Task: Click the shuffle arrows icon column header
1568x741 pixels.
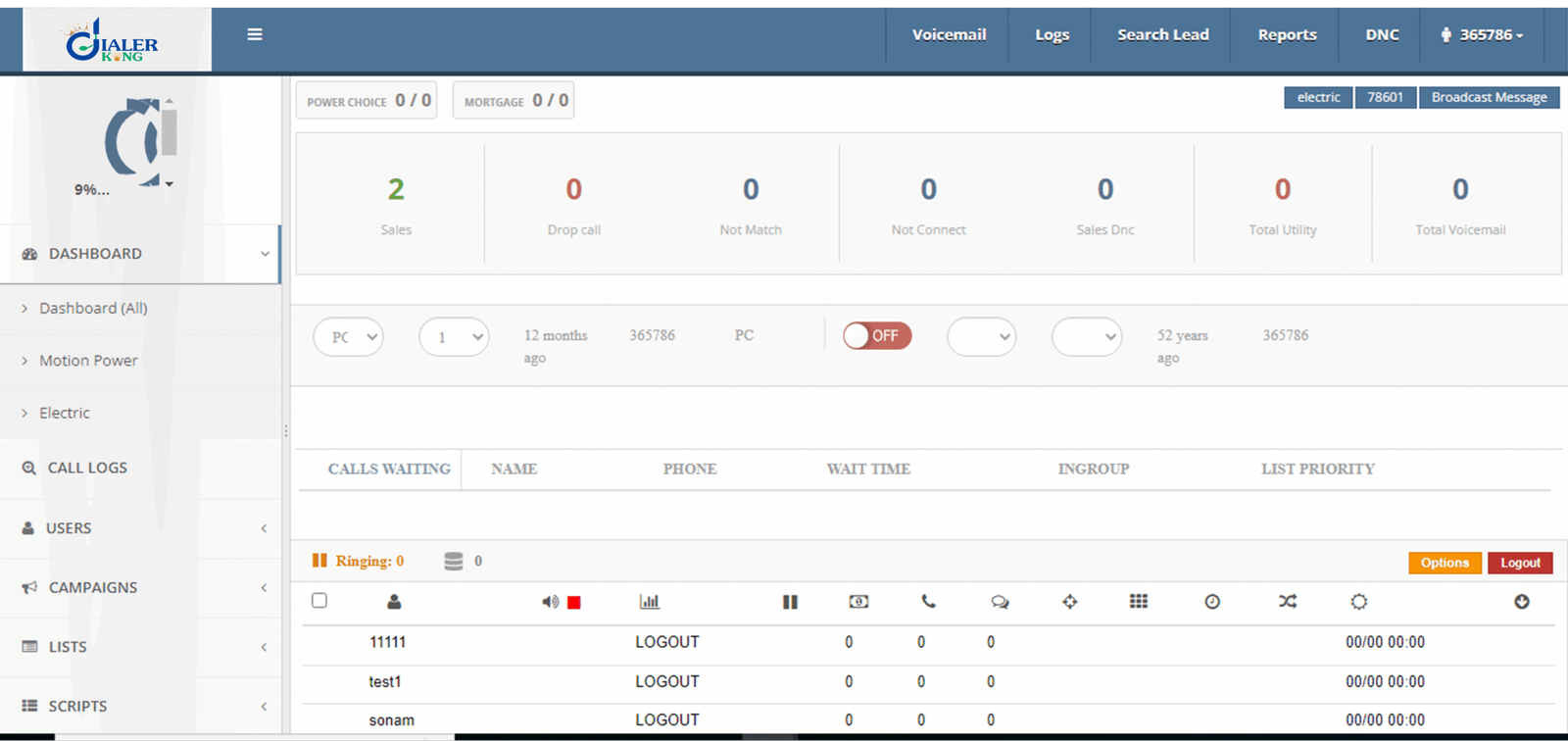Action: 1288,602
